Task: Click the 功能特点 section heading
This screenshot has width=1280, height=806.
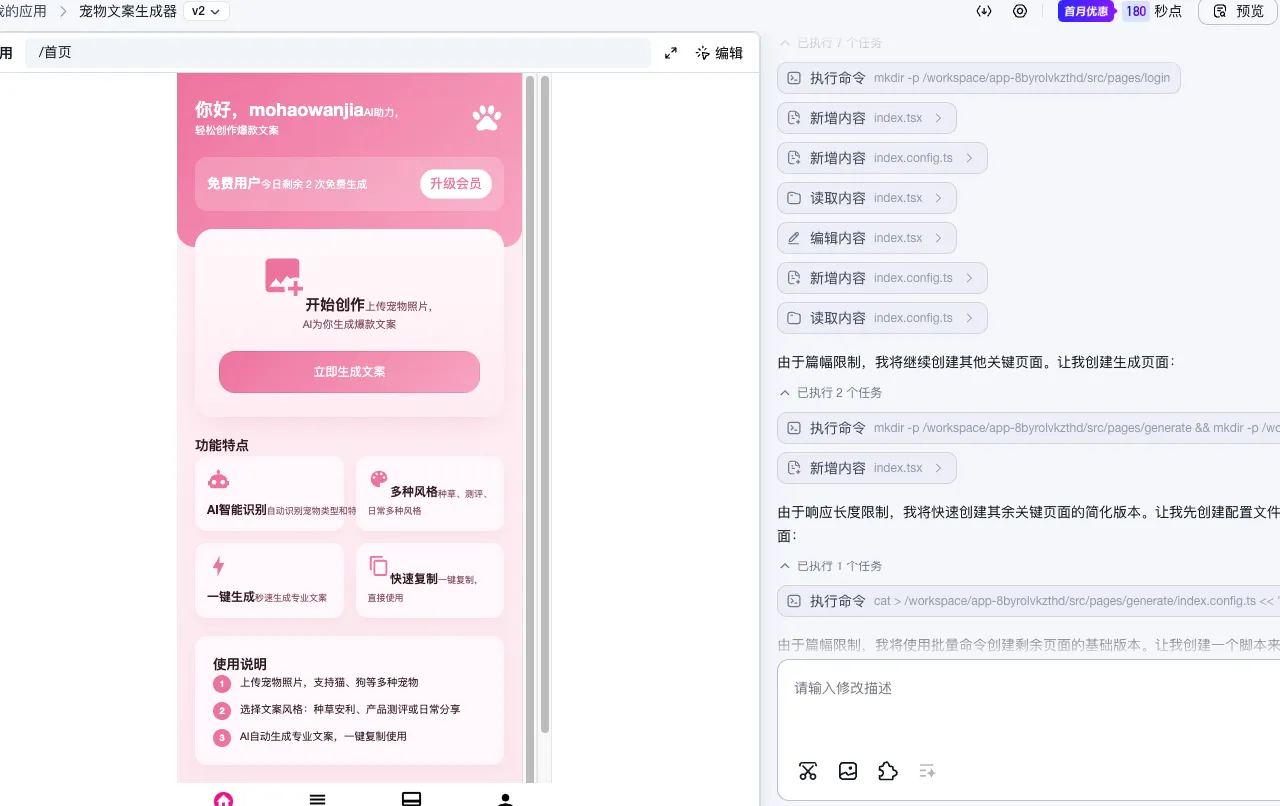Action: pos(222,446)
